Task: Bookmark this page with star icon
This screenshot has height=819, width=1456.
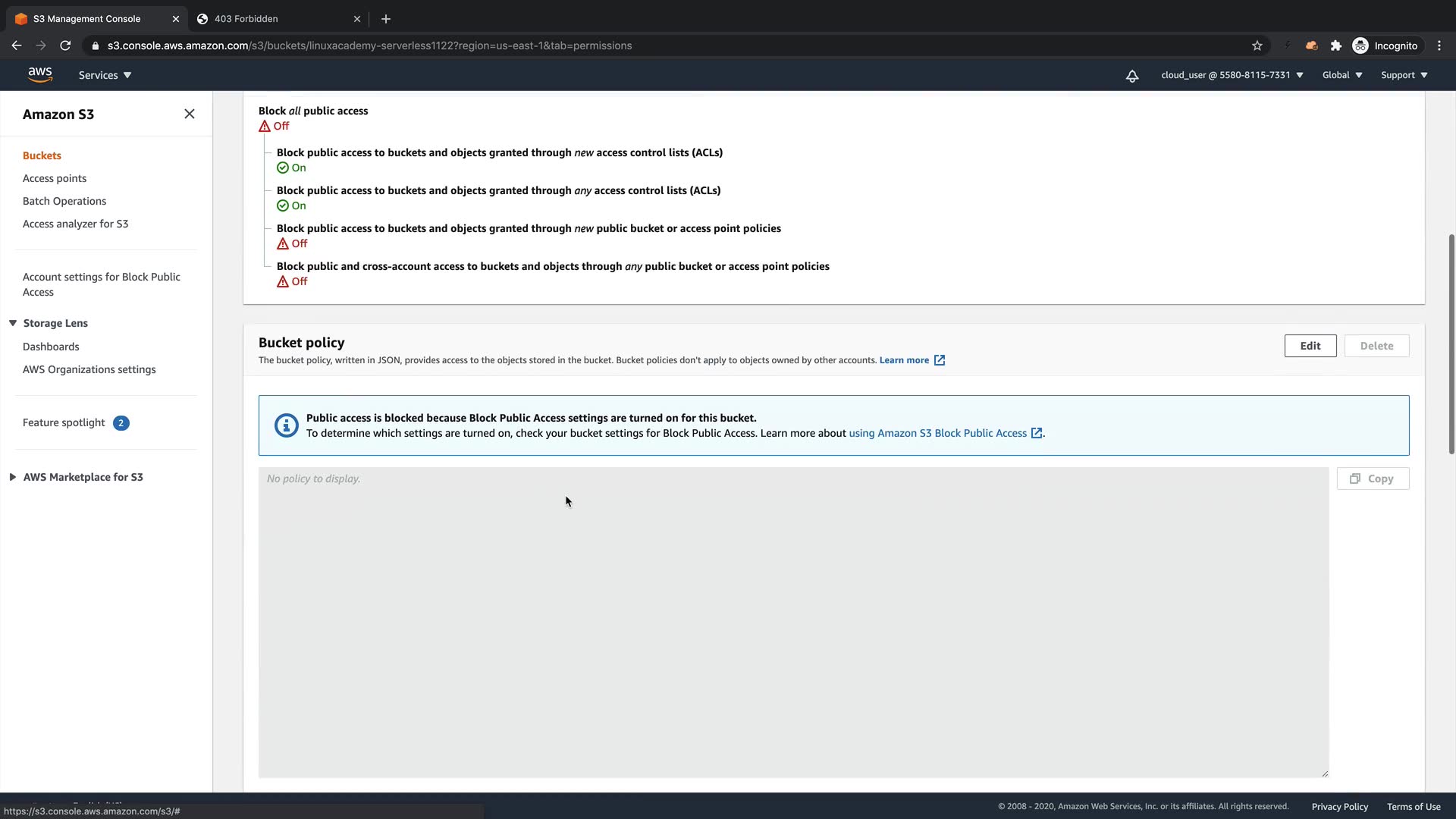Action: point(1257,45)
